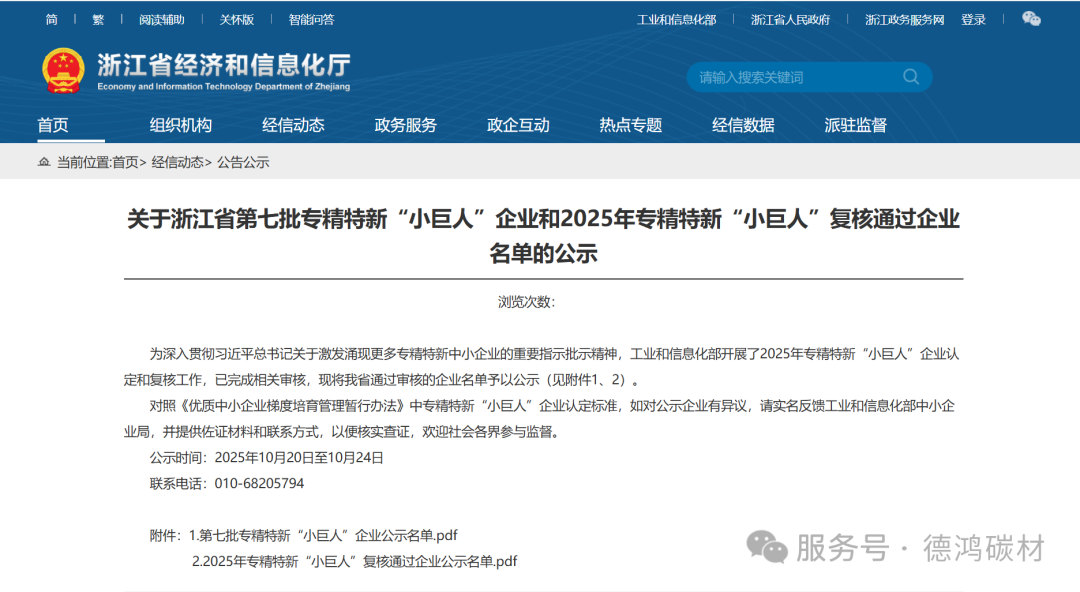Open the 政务服务 menu item
This screenshot has width=1080, height=592.
click(405, 125)
